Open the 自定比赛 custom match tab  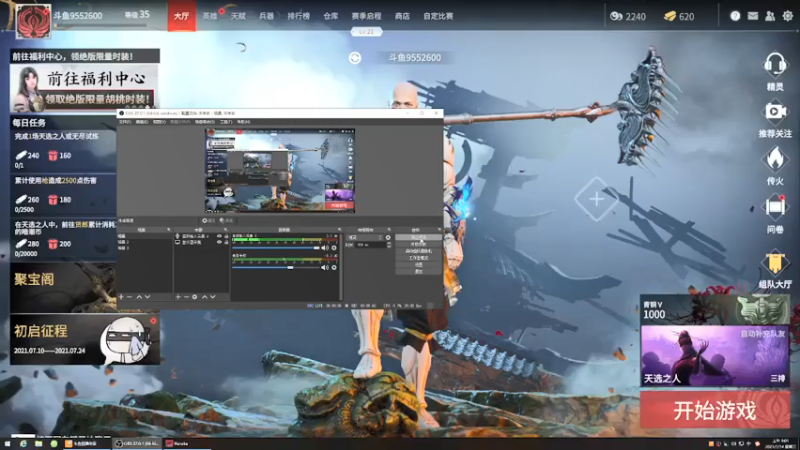[x=438, y=16]
